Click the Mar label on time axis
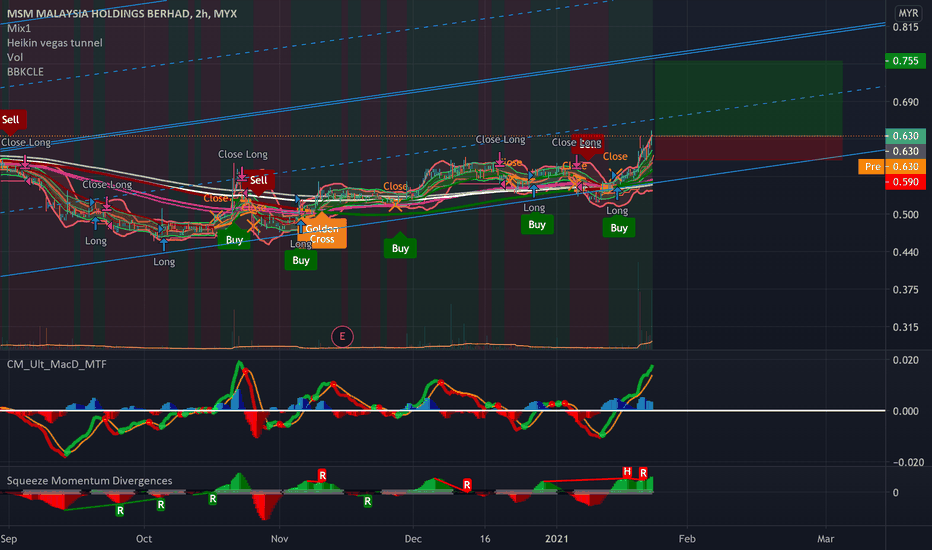932x550 pixels. (x=826, y=539)
